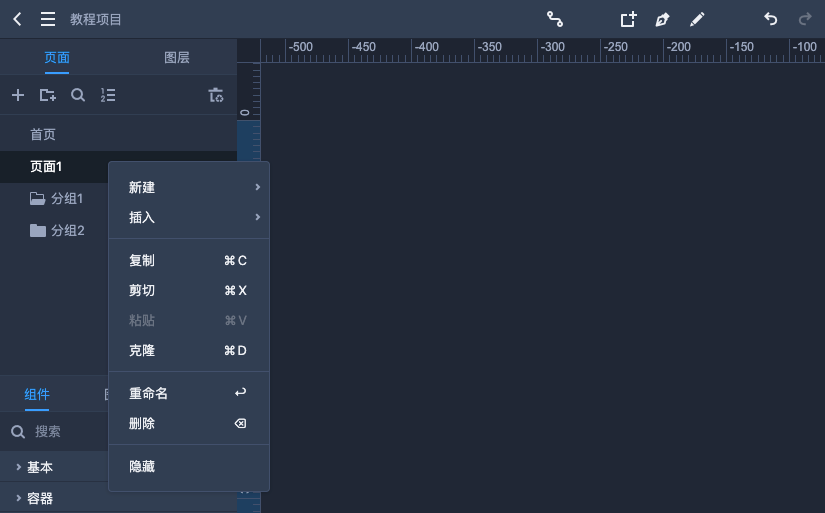Click the new folder group icon
The width and height of the screenshot is (825, 513).
(47, 95)
